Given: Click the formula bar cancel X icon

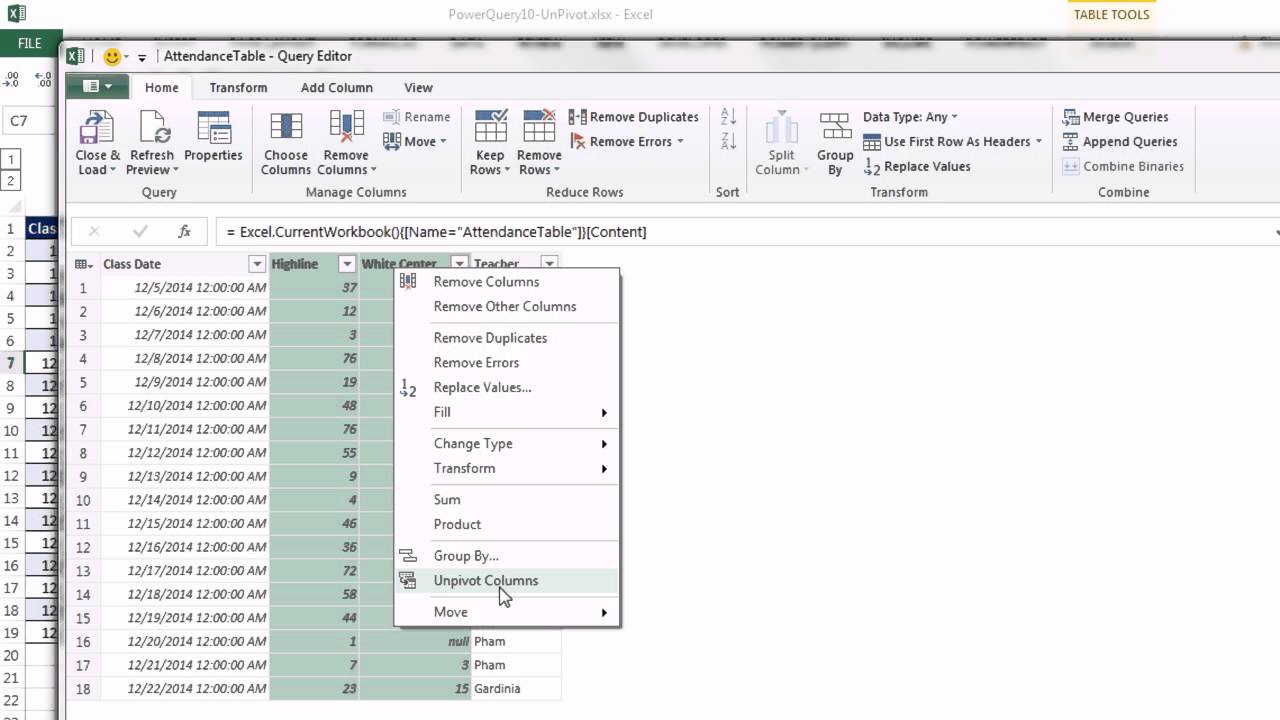Looking at the screenshot, I should 94,231.
